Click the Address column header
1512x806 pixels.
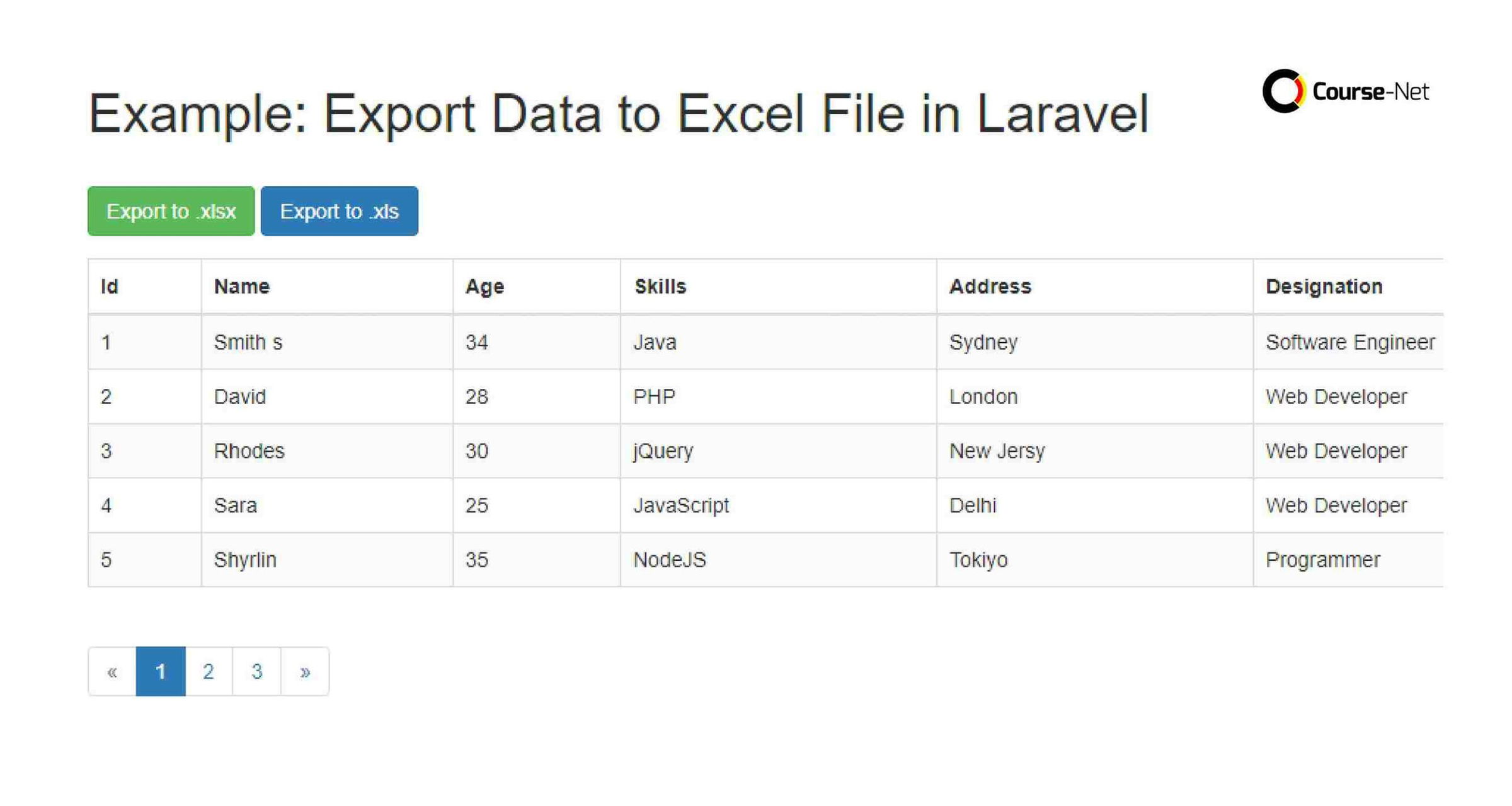tap(990, 285)
